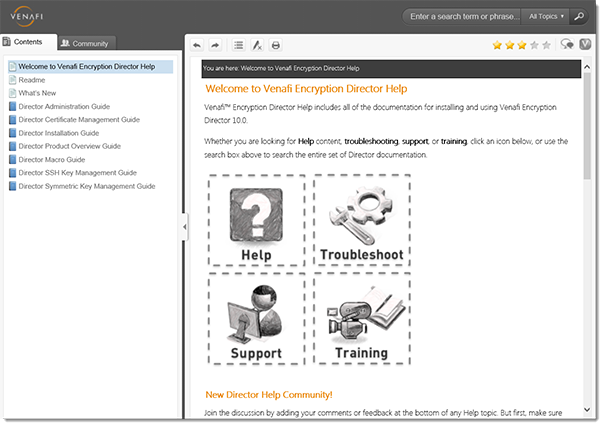Click the Venafi logo
Screen dimensions: 600x423
(x=26, y=16)
